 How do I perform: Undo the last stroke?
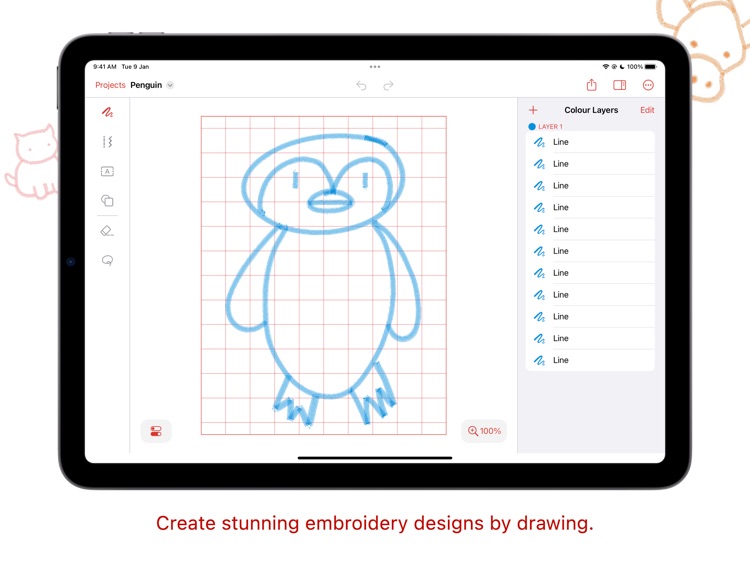361,85
